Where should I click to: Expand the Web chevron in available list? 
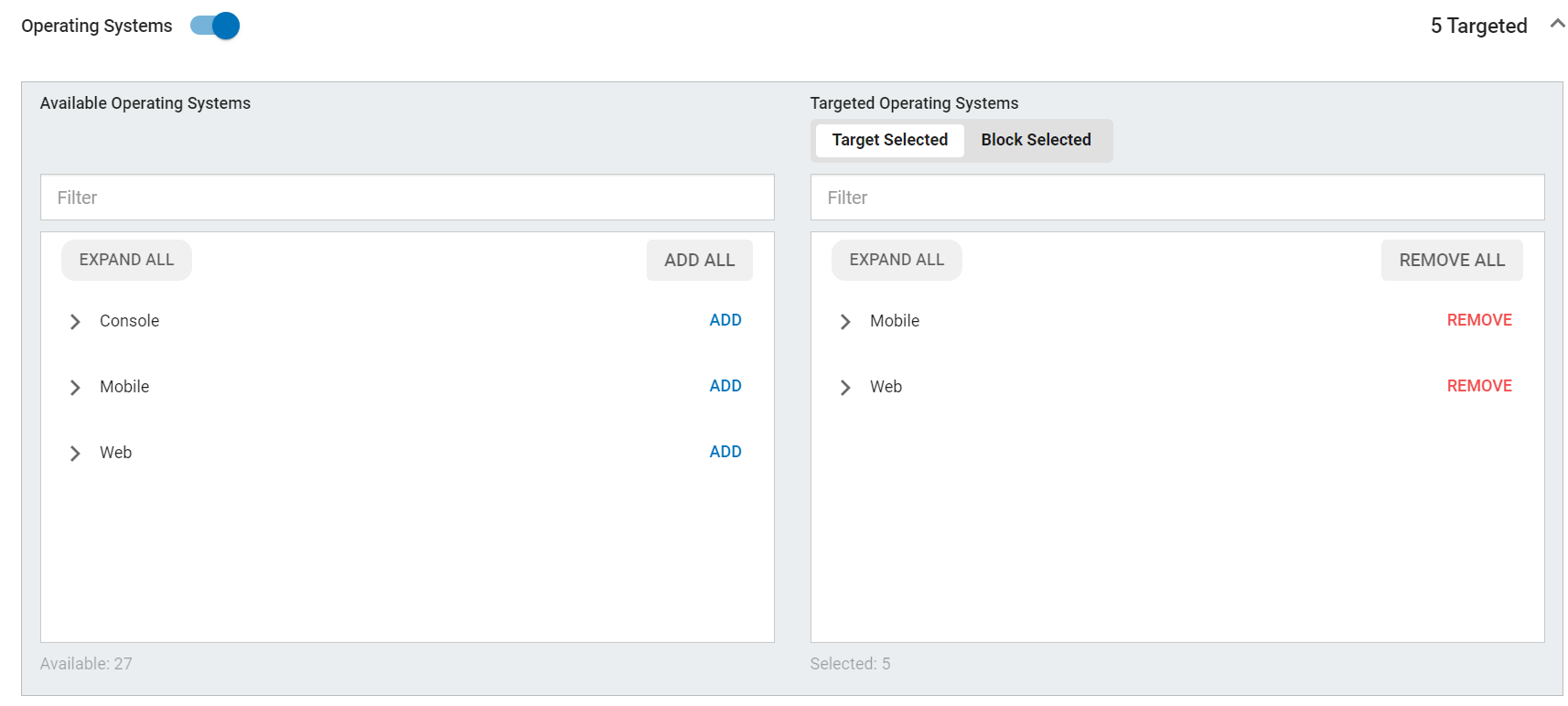tap(75, 454)
